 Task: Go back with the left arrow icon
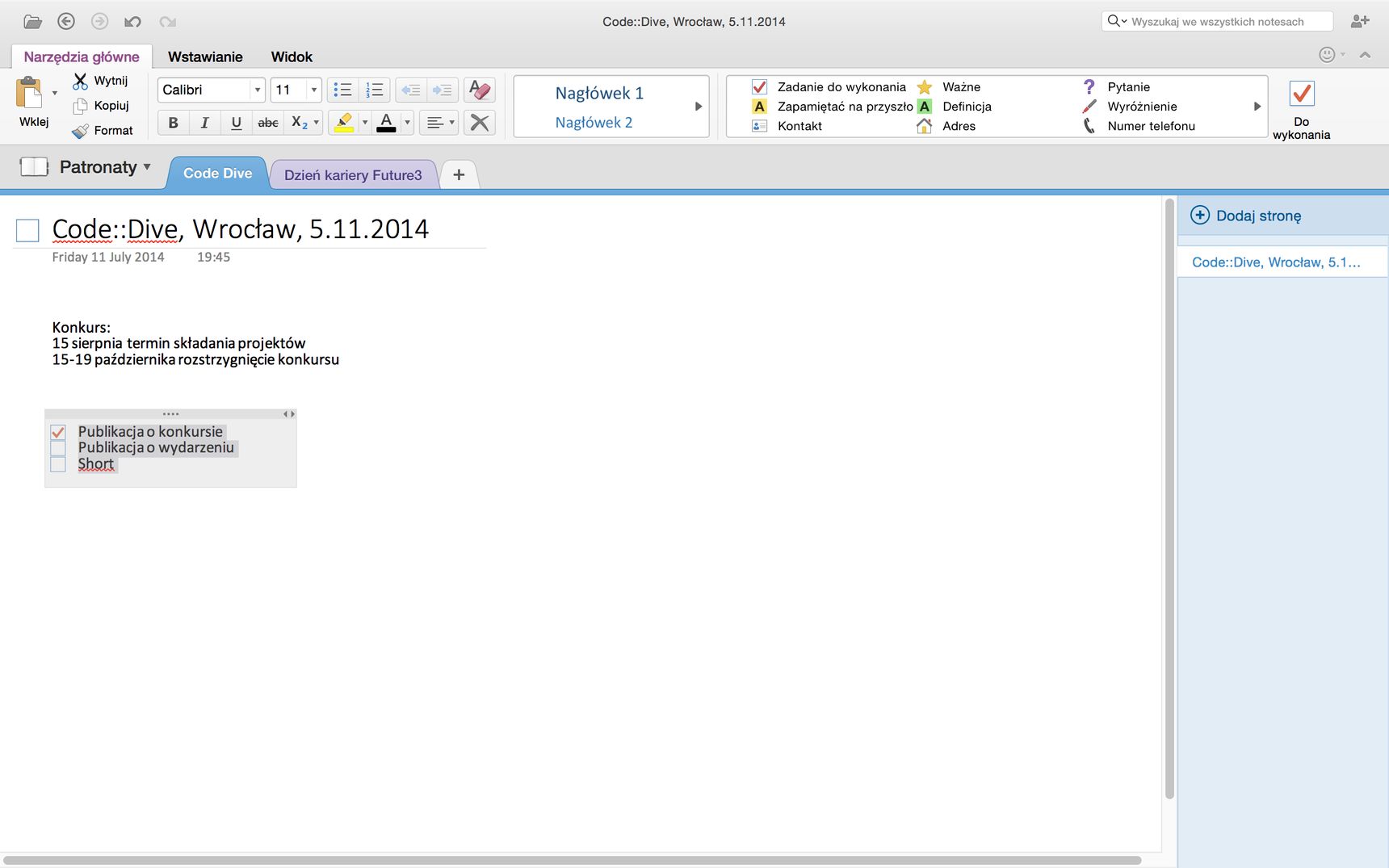(x=66, y=22)
